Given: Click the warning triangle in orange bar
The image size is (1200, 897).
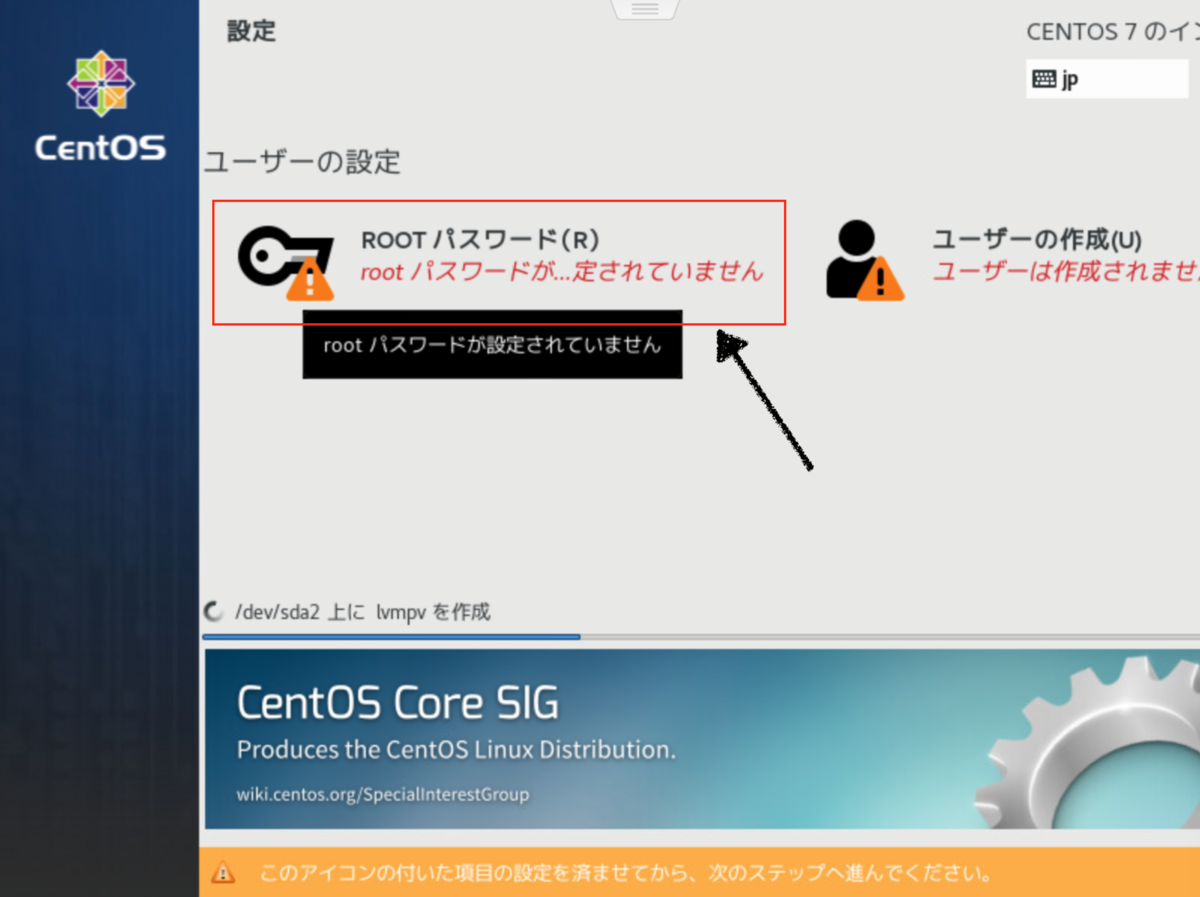Looking at the screenshot, I should [223, 873].
